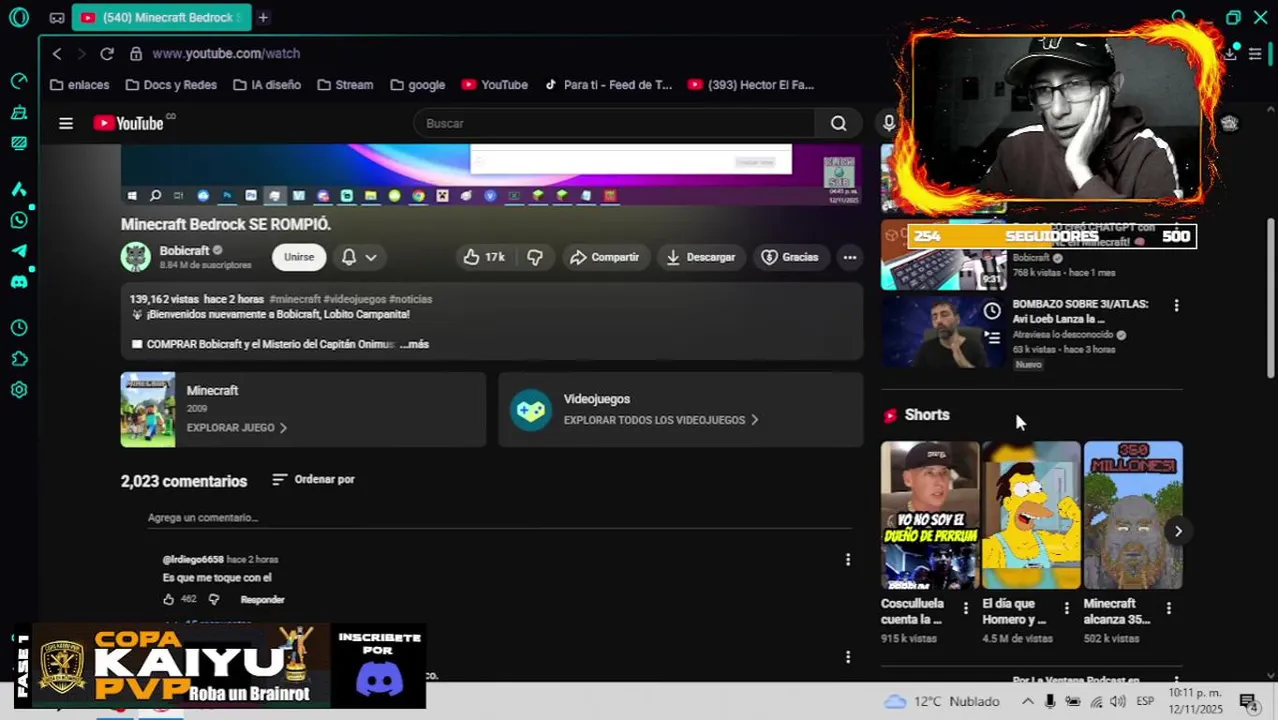Select the Minecraft Bedrock browser tab
This screenshot has width=1278, height=720.
[x=160, y=18]
